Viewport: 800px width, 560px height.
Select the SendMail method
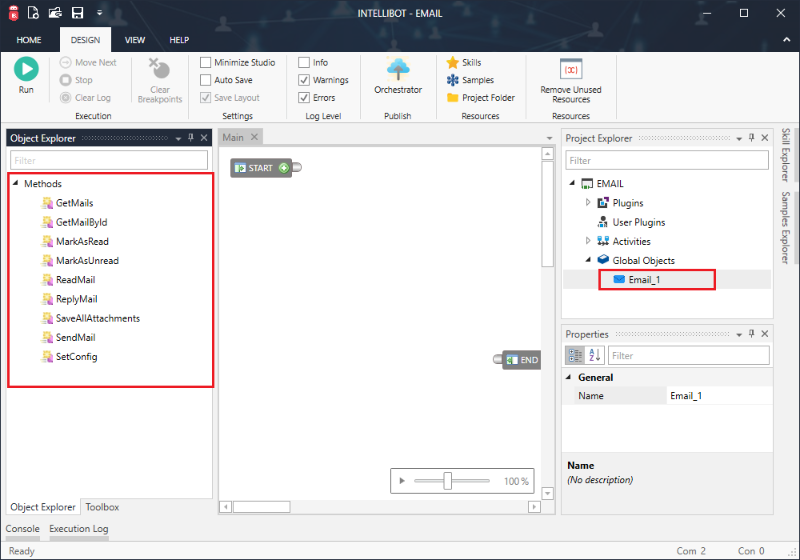75,338
